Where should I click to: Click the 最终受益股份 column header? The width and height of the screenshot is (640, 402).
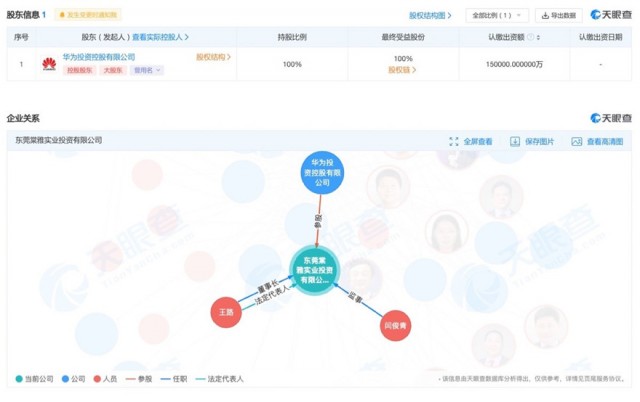click(x=403, y=37)
